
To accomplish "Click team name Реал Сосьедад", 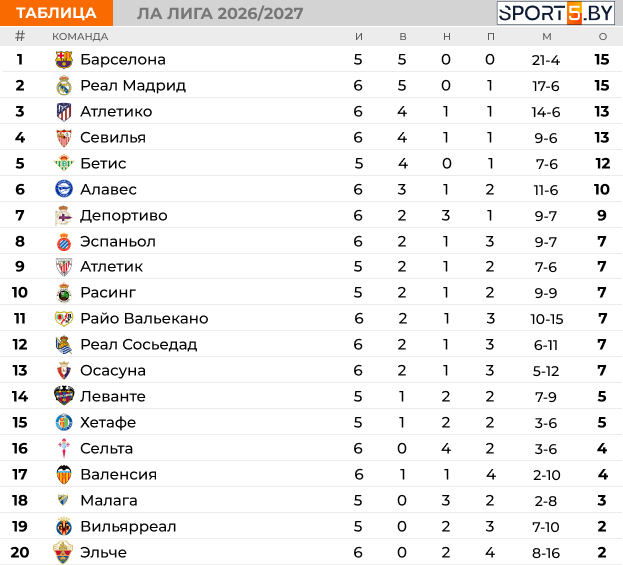I will pos(139,344).
